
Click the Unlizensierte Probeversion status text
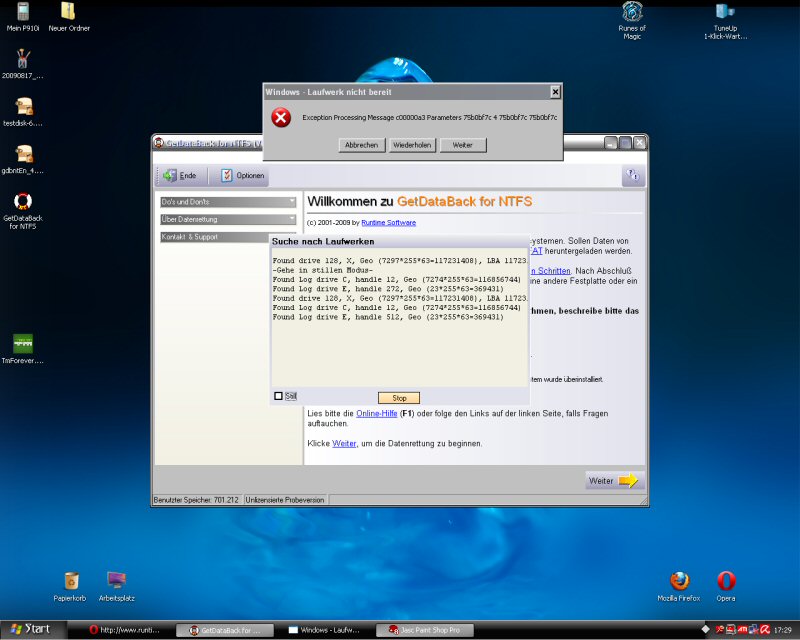pos(285,500)
